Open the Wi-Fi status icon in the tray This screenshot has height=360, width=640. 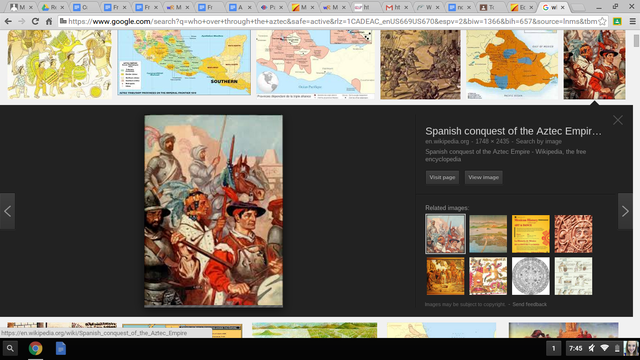pyautogui.click(x=604, y=348)
